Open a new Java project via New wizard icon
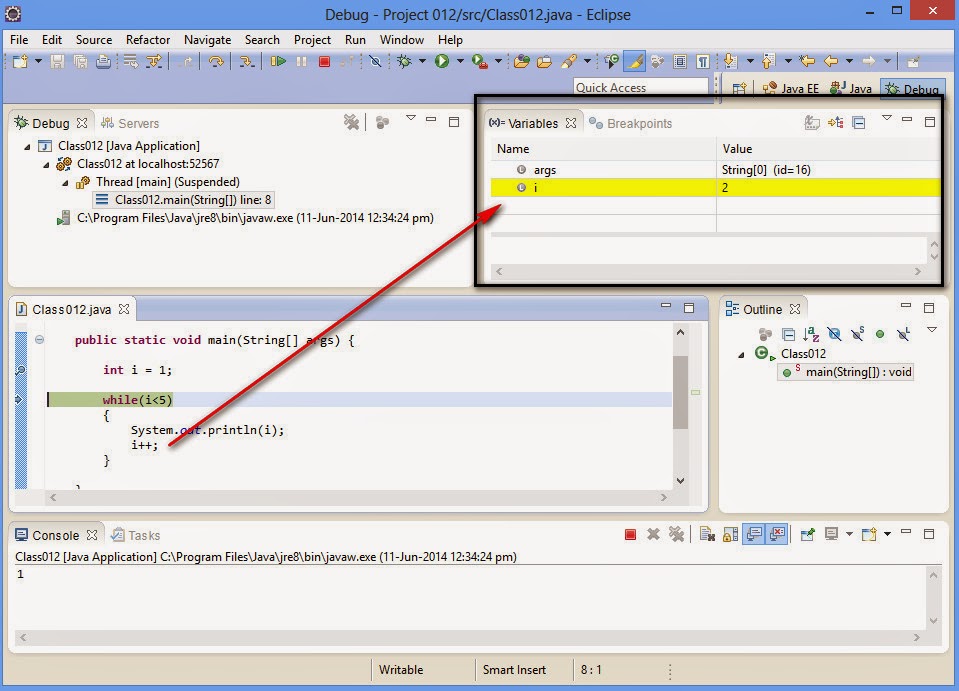The image size is (959, 691). tap(19, 61)
